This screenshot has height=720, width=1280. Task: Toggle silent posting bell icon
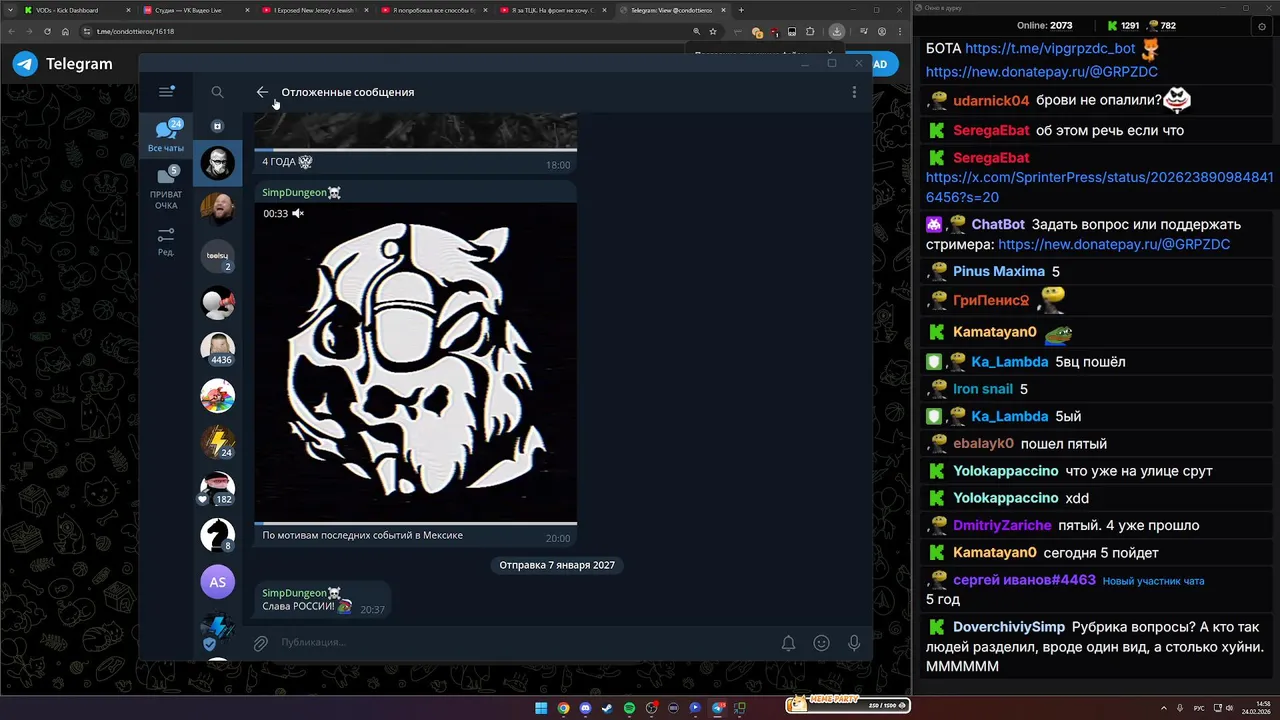coord(788,643)
